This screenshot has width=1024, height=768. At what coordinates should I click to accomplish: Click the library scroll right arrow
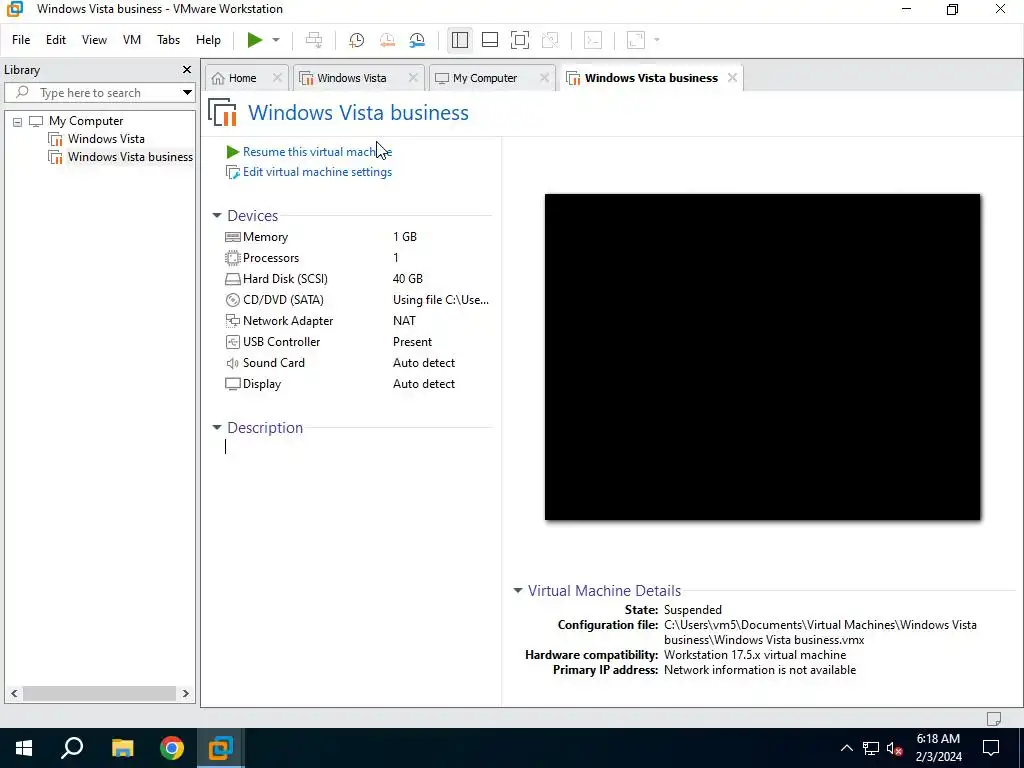(185, 693)
